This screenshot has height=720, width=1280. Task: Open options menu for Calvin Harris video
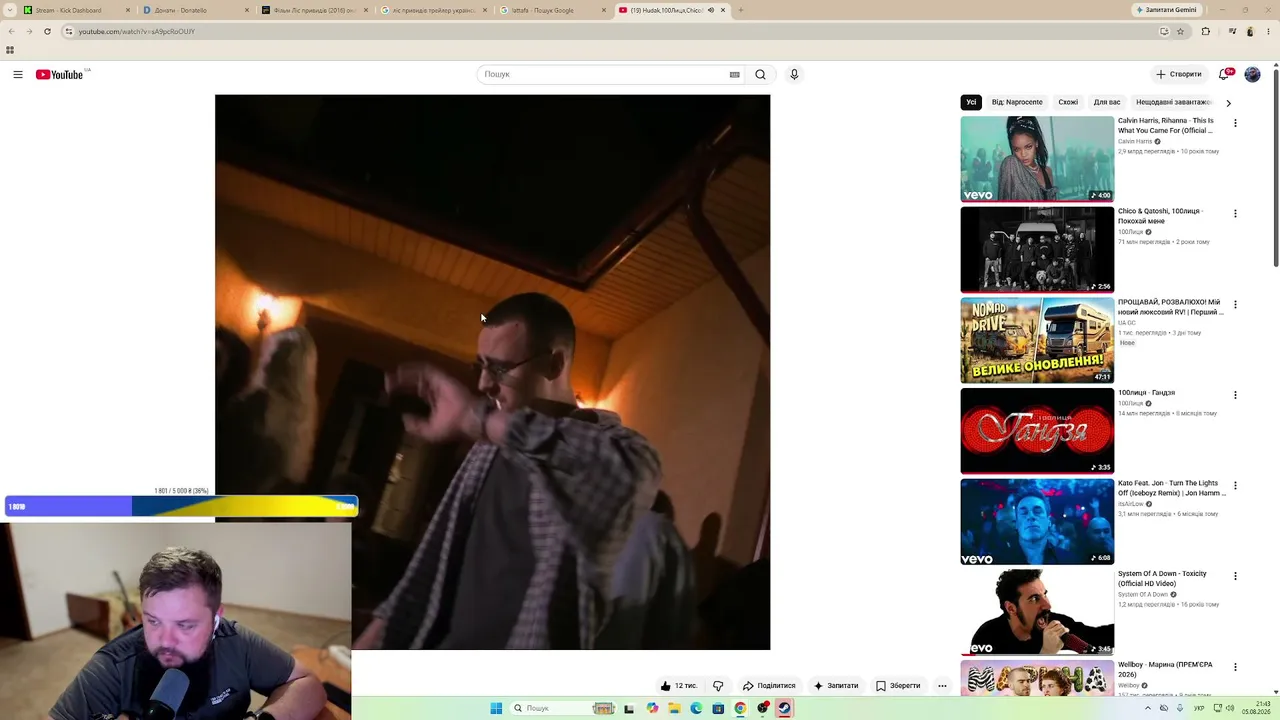point(1235,123)
